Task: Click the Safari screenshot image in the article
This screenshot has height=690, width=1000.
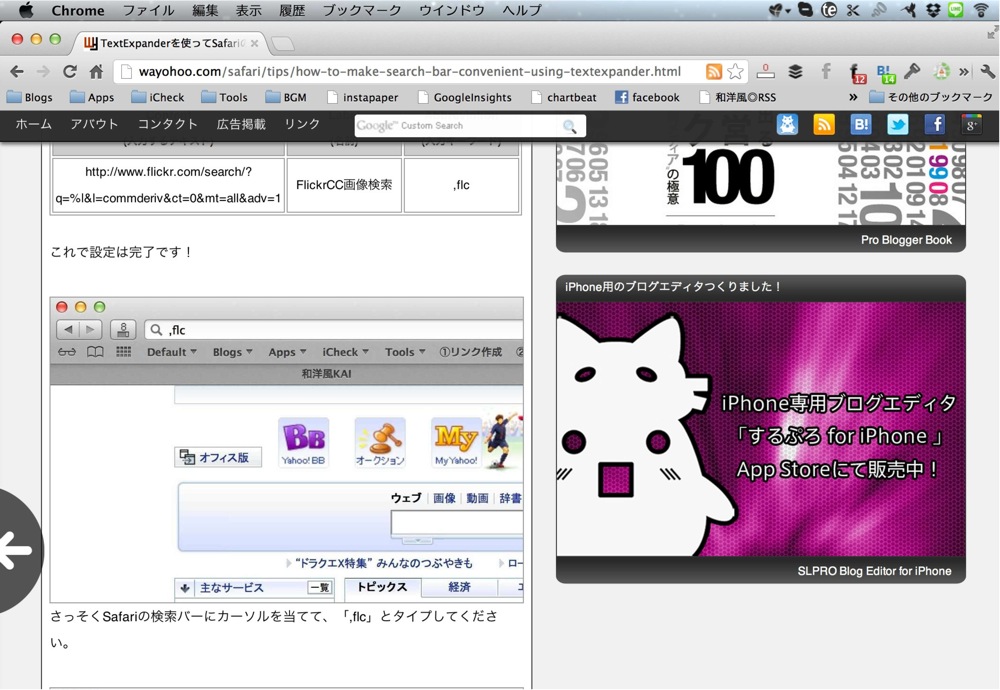Action: [287, 450]
